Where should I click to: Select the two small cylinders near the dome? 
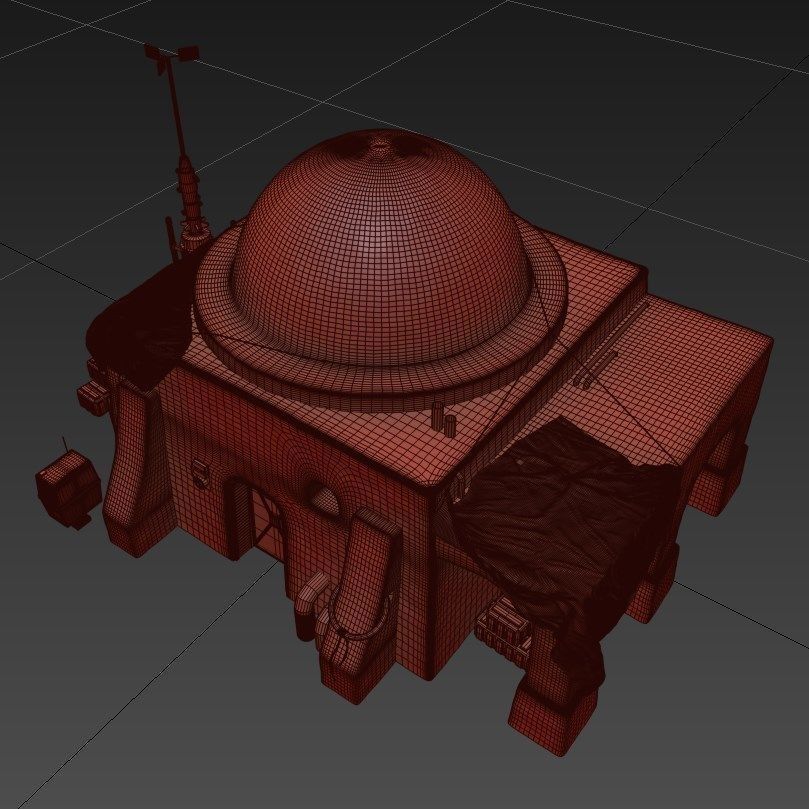point(444,419)
